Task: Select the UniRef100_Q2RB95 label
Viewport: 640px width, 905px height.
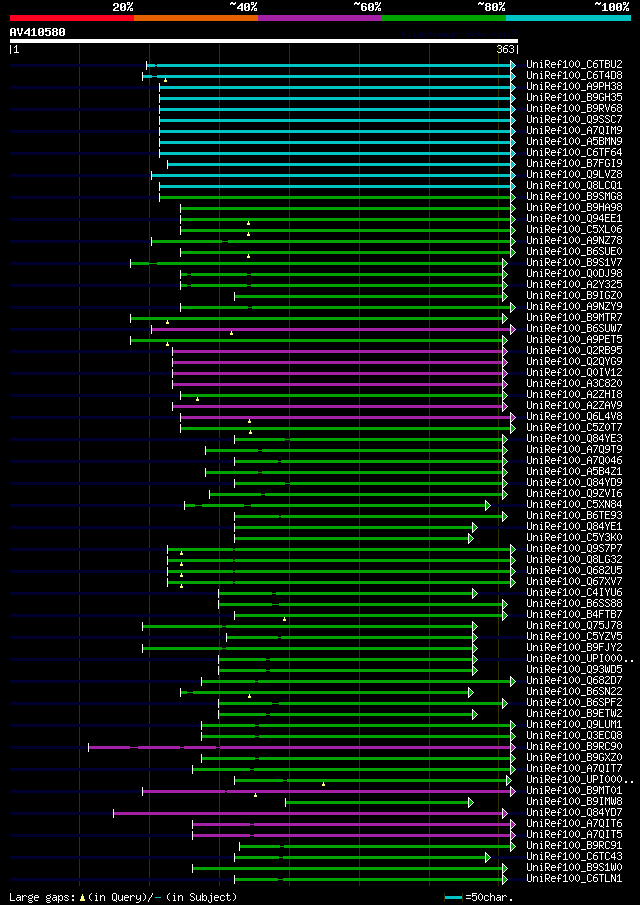Action: point(574,351)
